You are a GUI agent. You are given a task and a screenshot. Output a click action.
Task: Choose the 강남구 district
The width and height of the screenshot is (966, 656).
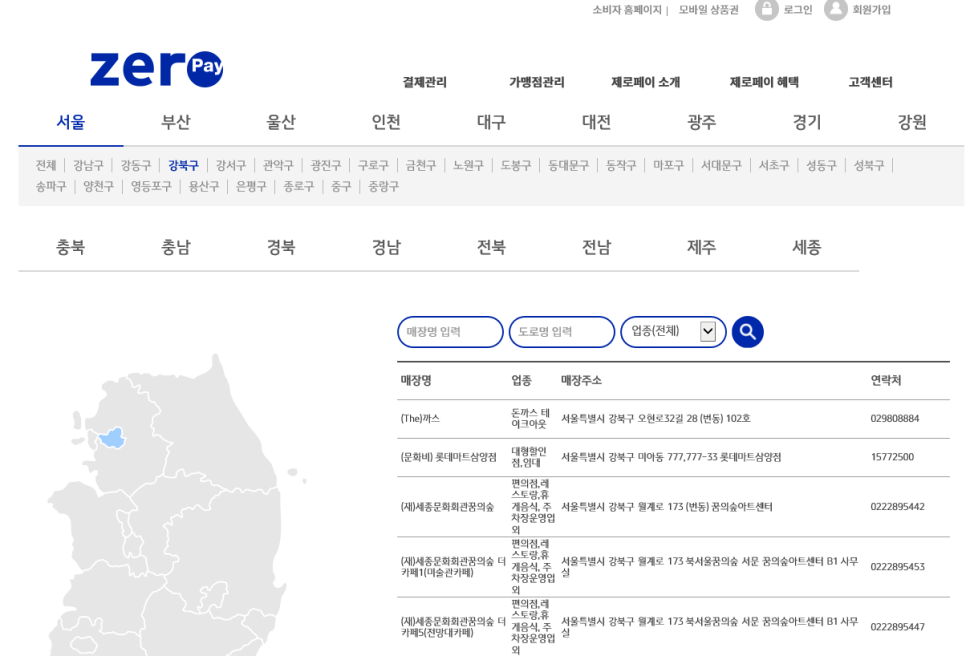pyautogui.click(x=88, y=165)
